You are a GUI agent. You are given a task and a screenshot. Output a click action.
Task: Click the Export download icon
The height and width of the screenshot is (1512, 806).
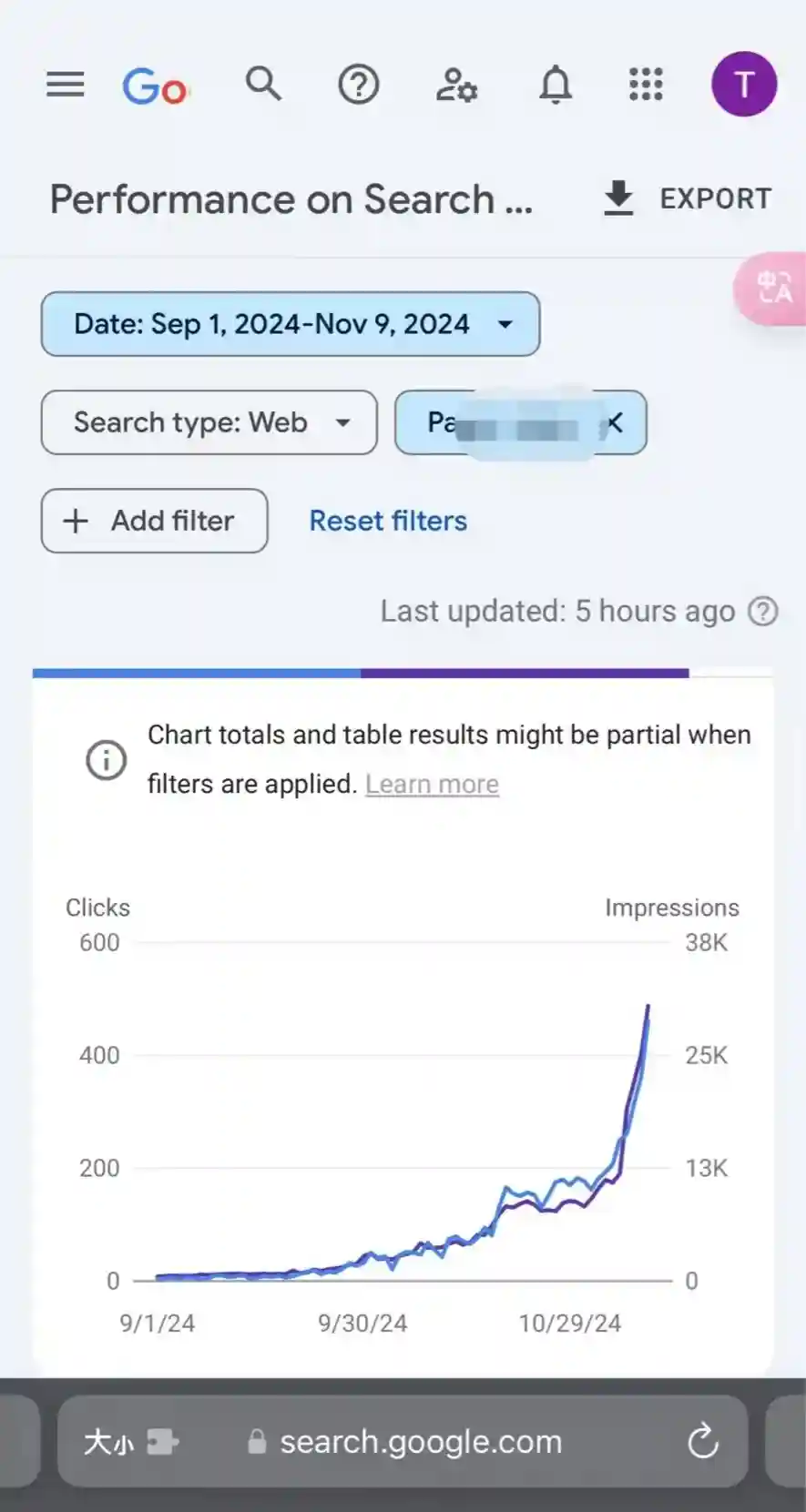click(619, 198)
